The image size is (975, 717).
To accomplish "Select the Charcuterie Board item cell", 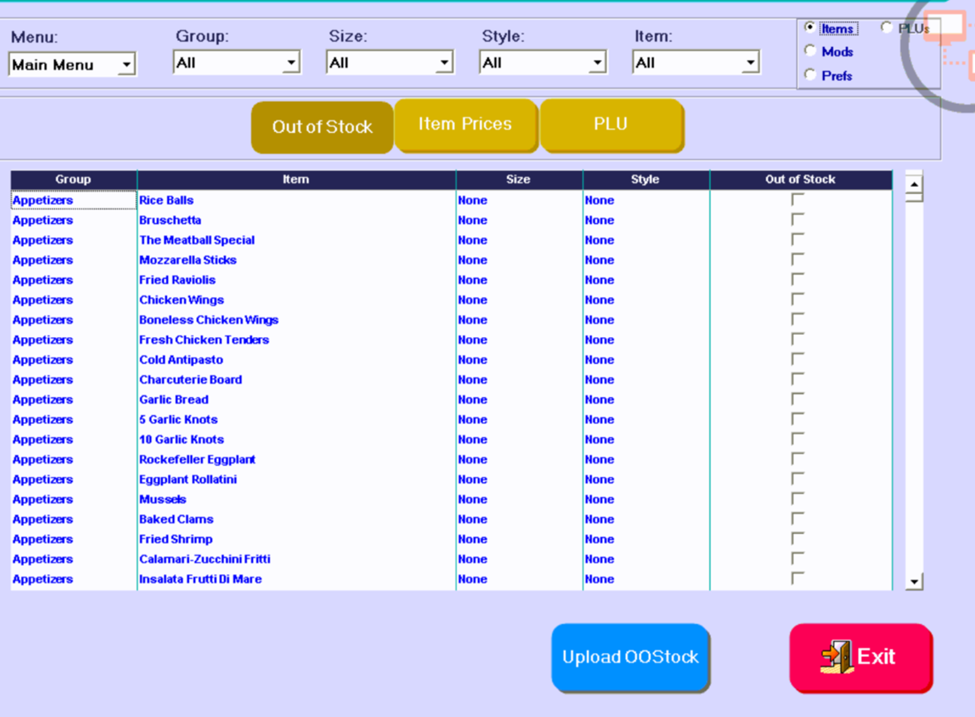I will tap(297, 379).
